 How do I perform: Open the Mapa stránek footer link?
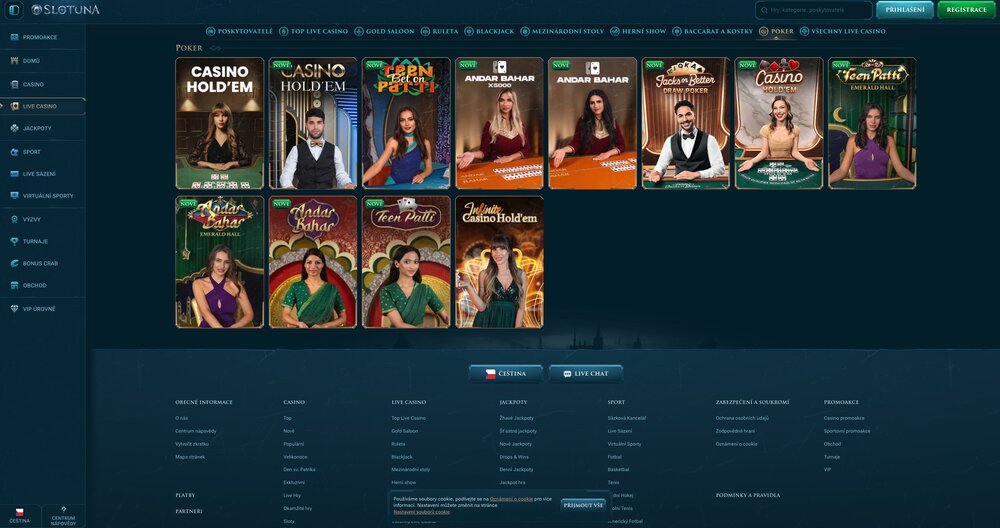[x=190, y=457]
